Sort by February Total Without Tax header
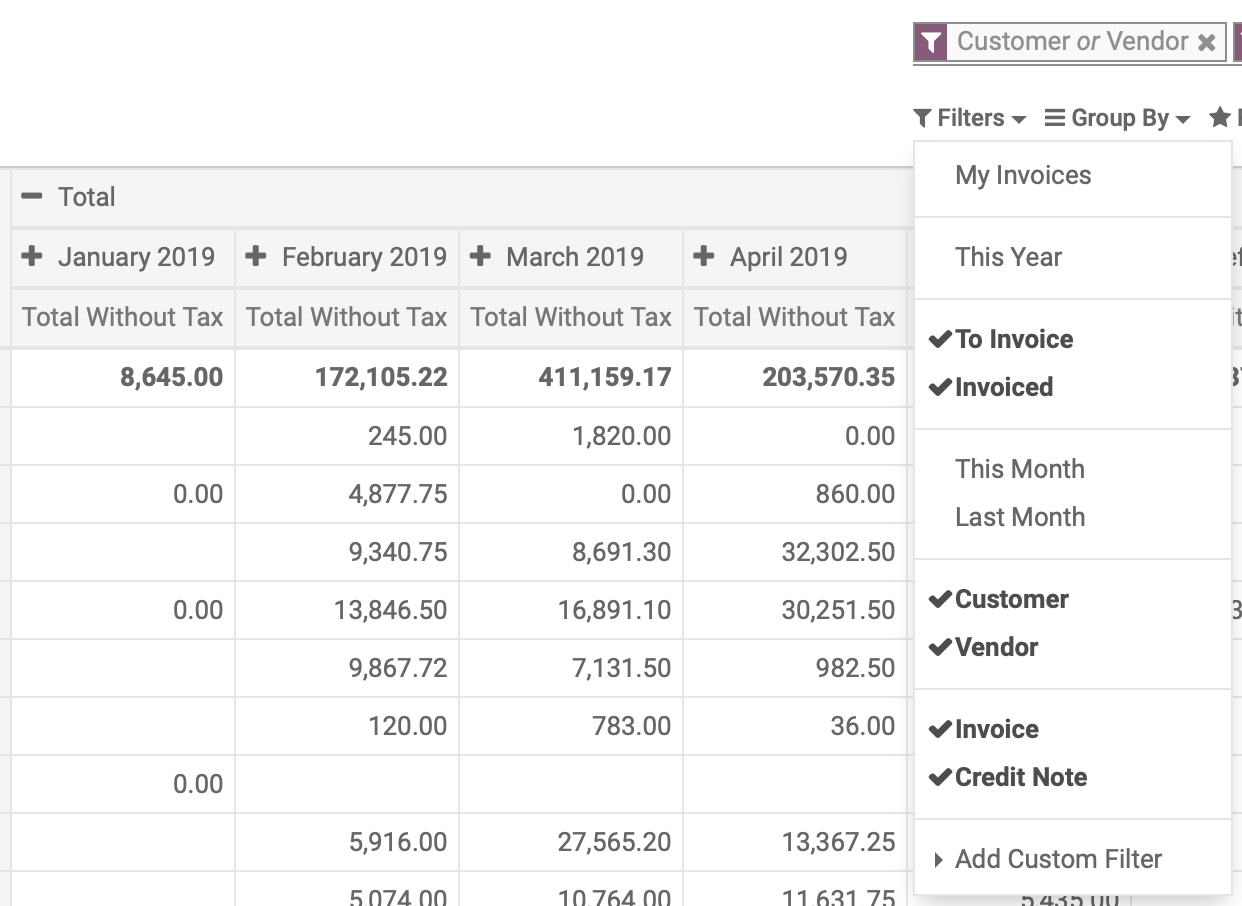1242x906 pixels. point(347,318)
